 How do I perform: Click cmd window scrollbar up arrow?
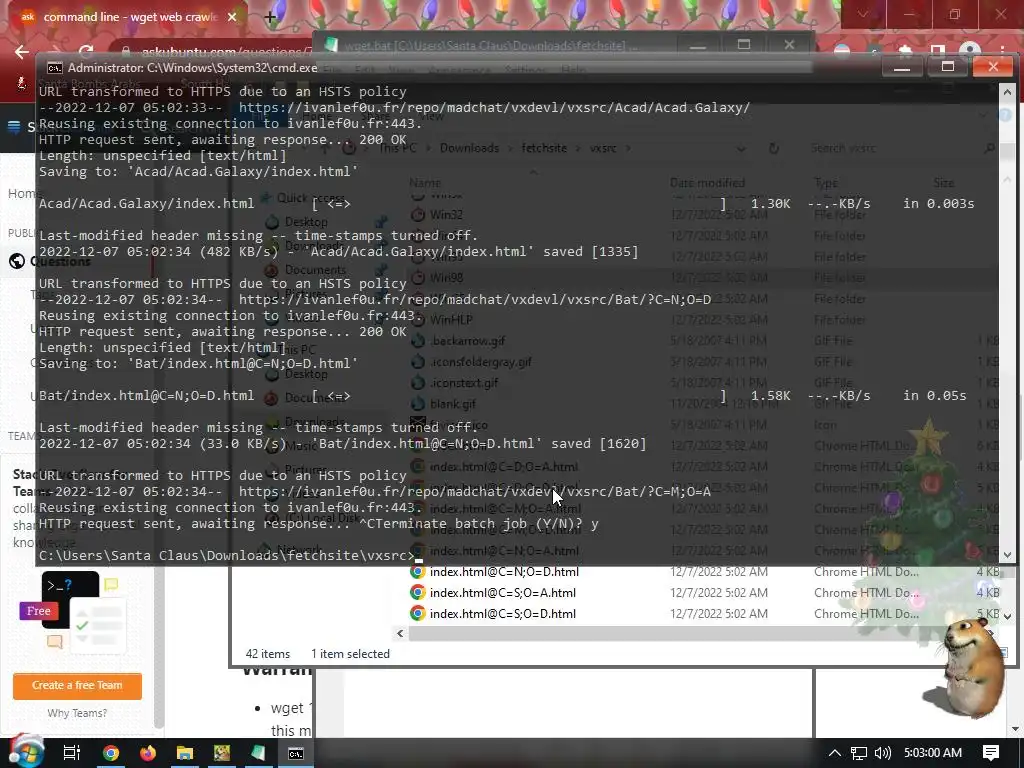1007,92
